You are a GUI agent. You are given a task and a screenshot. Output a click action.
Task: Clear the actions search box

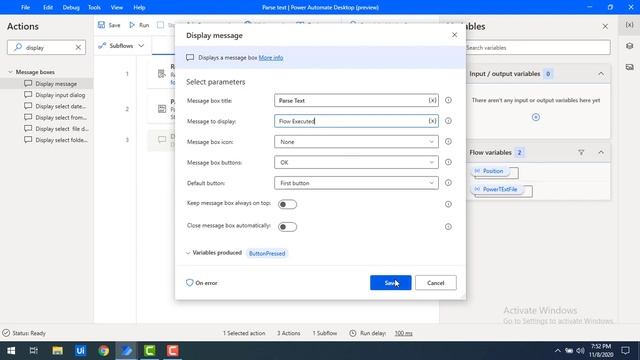78,47
